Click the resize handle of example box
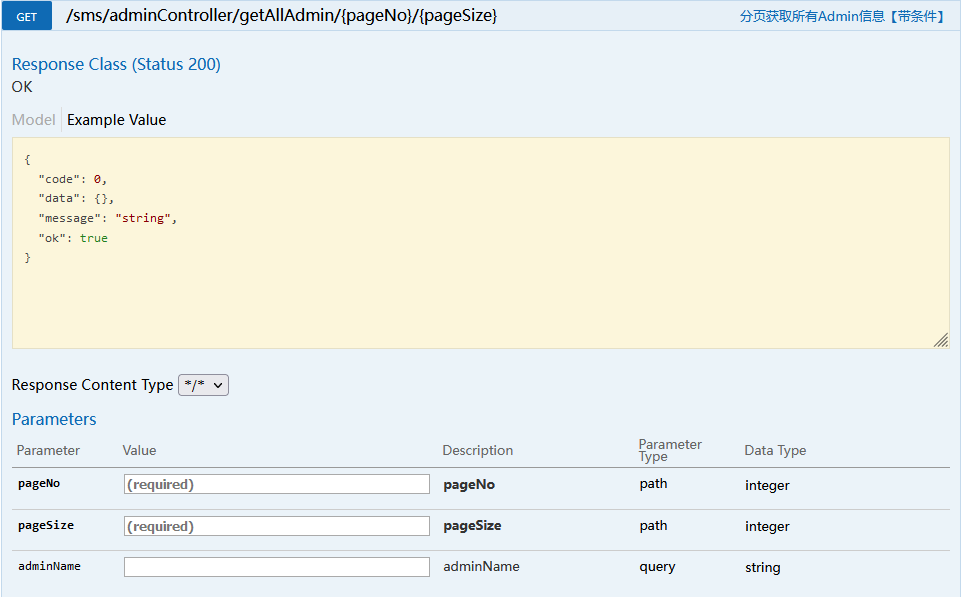Image resolution: width=962 pixels, height=597 pixels. point(941,341)
